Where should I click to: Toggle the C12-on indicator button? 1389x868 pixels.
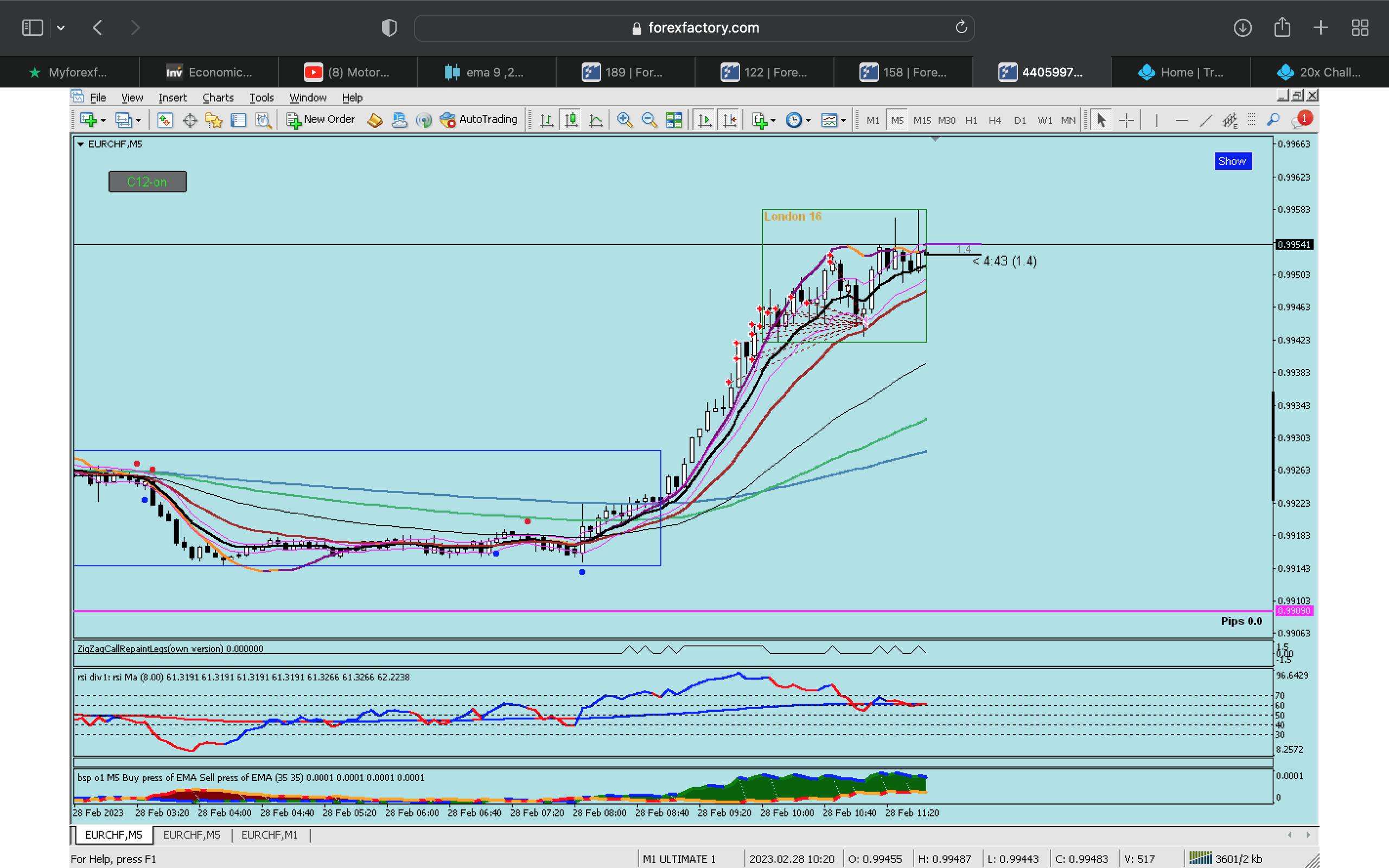pos(148,182)
